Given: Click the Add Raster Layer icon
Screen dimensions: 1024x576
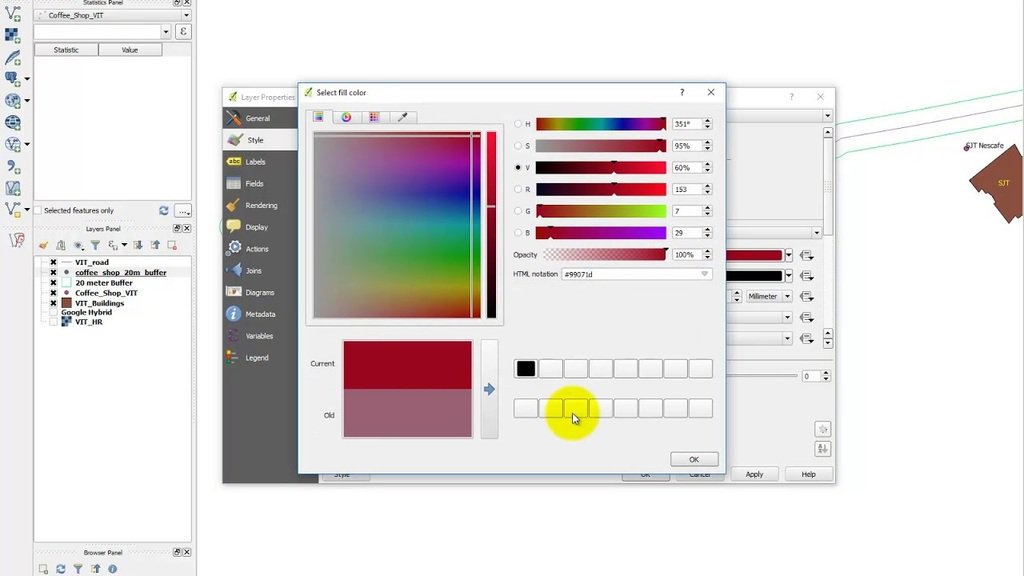Looking at the screenshot, I should 12,35.
